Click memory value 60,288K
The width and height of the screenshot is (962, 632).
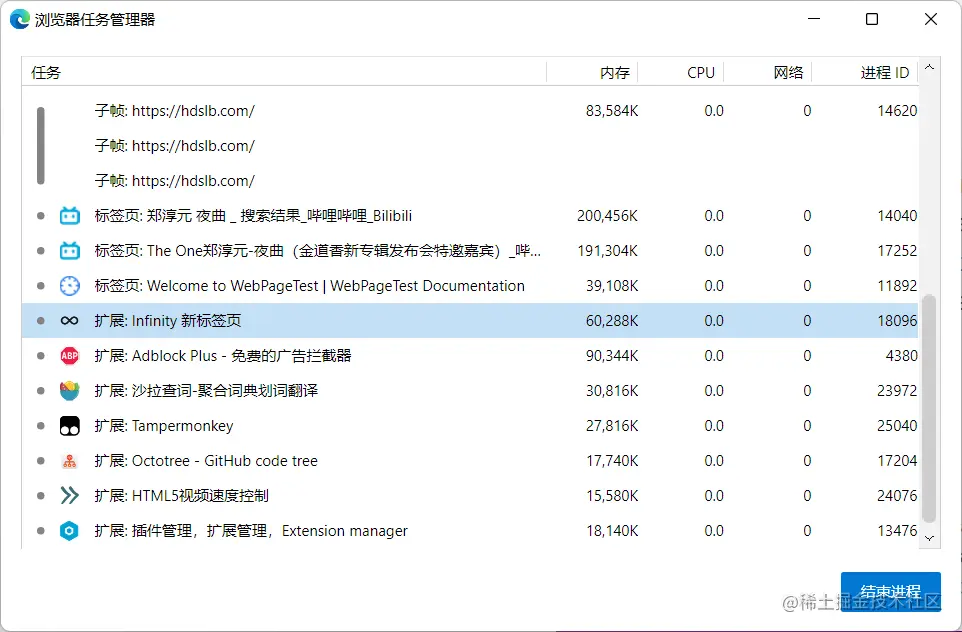pos(612,321)
